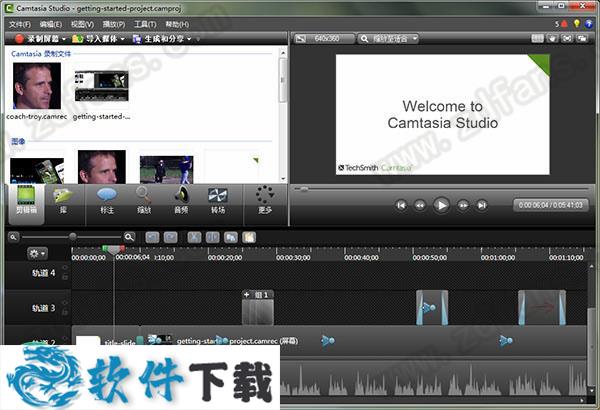This screenshot has height=410, width=600.
Task: Click the rewind playback button
Action: (420, 206)
